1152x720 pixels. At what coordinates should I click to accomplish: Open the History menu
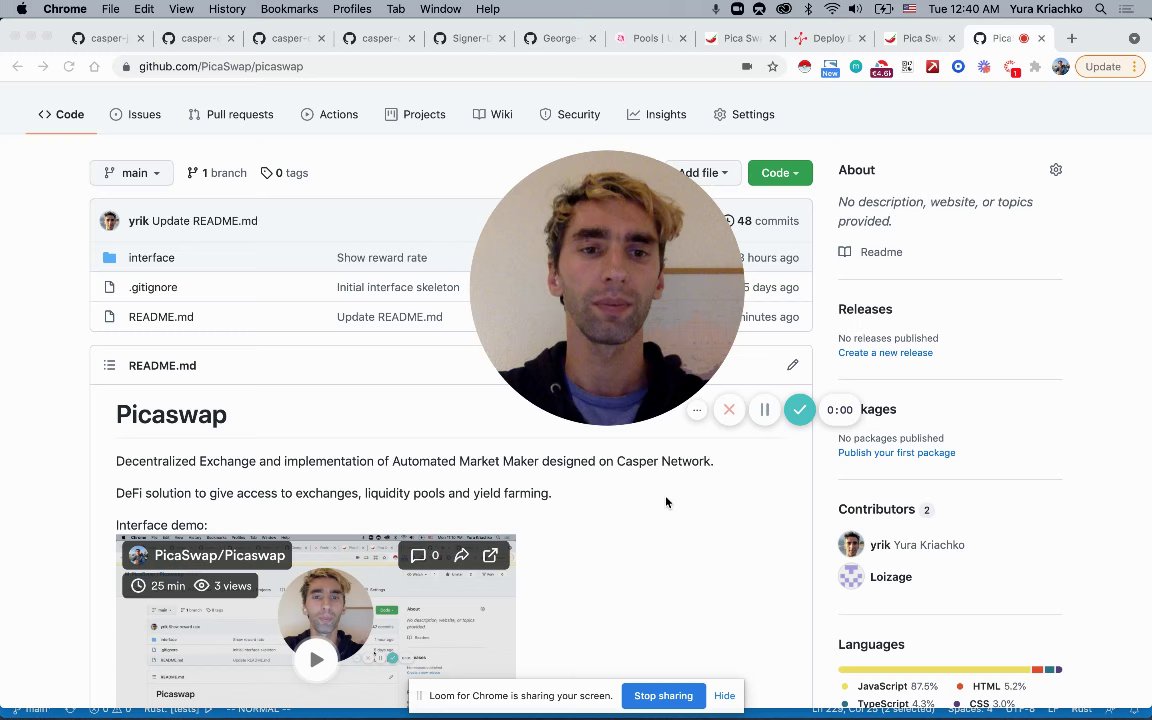tap(227, 9)
